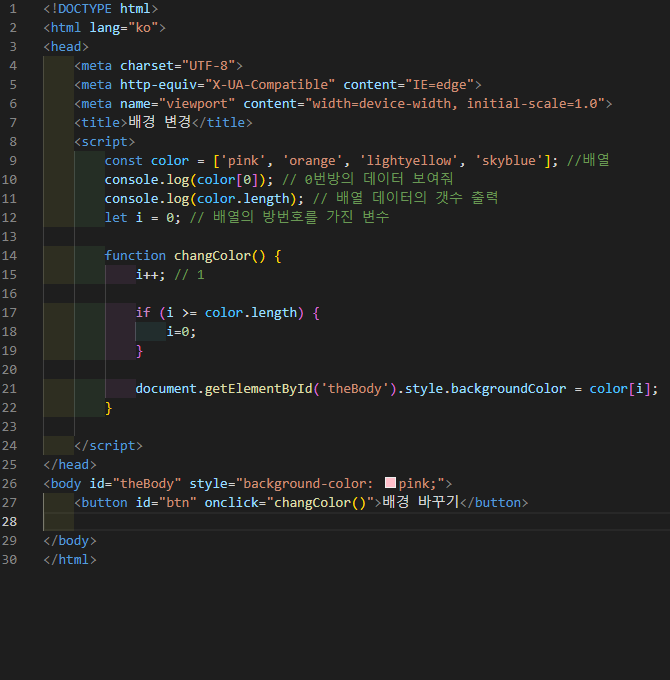The width and height of the screenshot is (670, 680).
Task: Click color.length inside console.log on line 11
Action: point(243,199)
